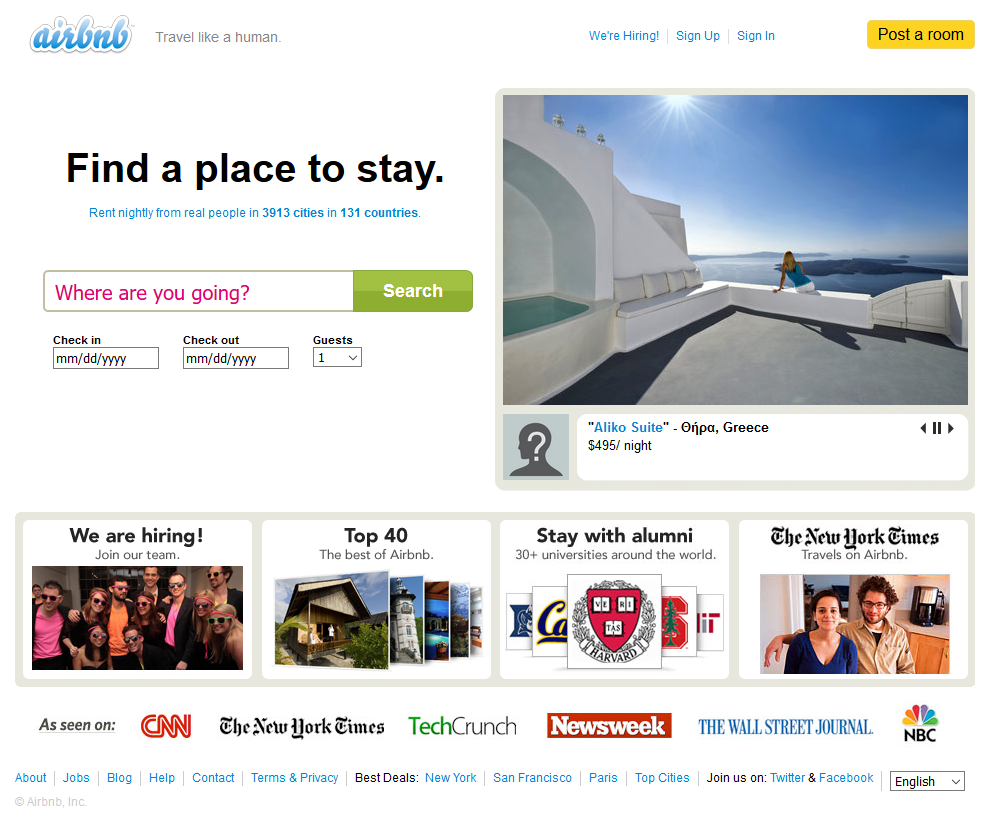Click the Check in date field
This screenshot has height=820, width=990.
pyautogui.click(x=106, y=358)
